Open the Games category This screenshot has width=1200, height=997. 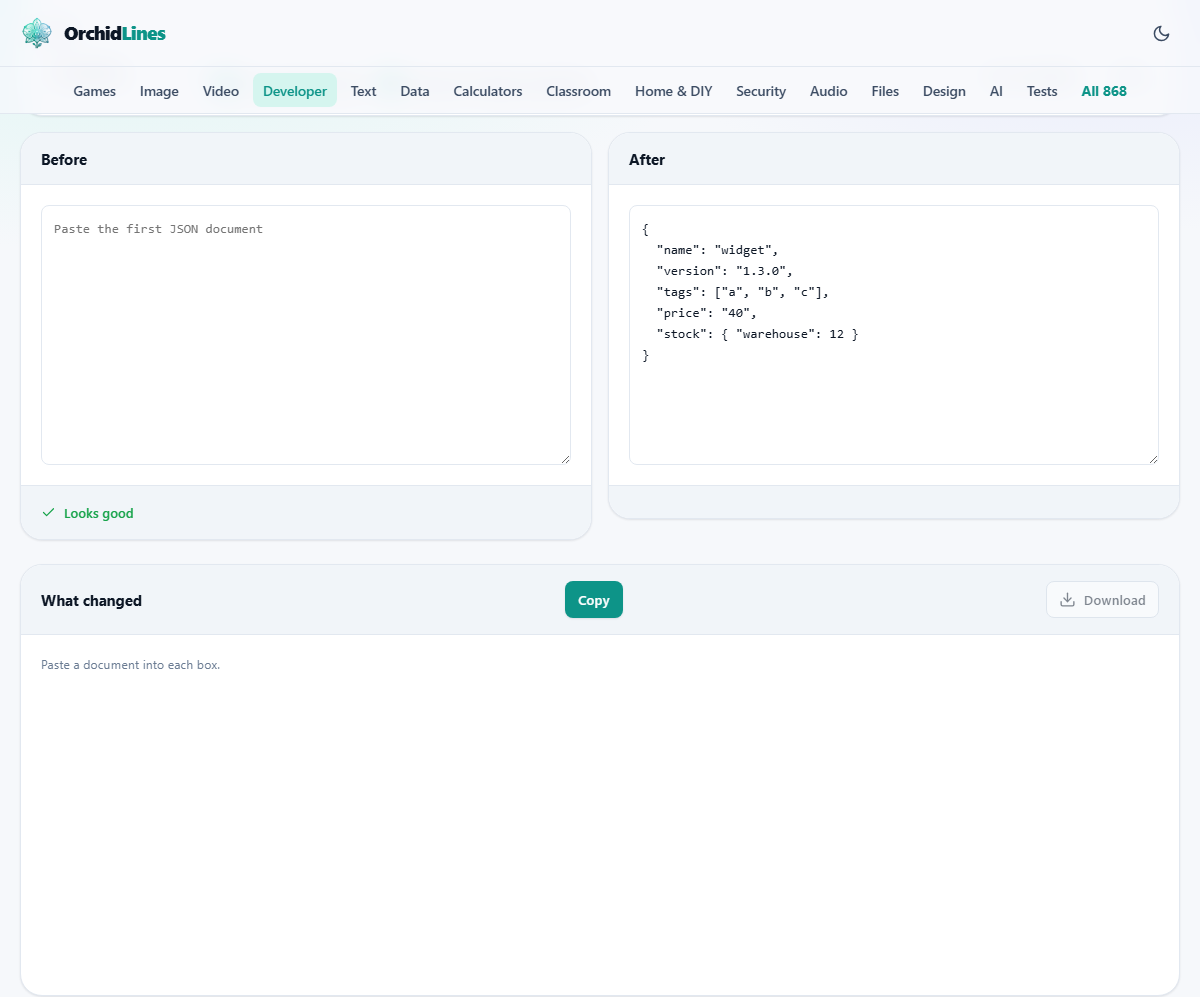click(x=95, y=91)
